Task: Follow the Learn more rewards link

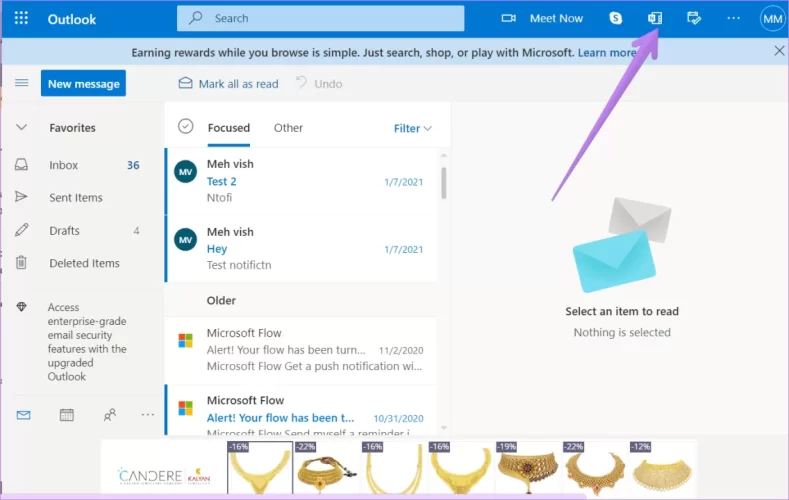Action: click(606, 52)
